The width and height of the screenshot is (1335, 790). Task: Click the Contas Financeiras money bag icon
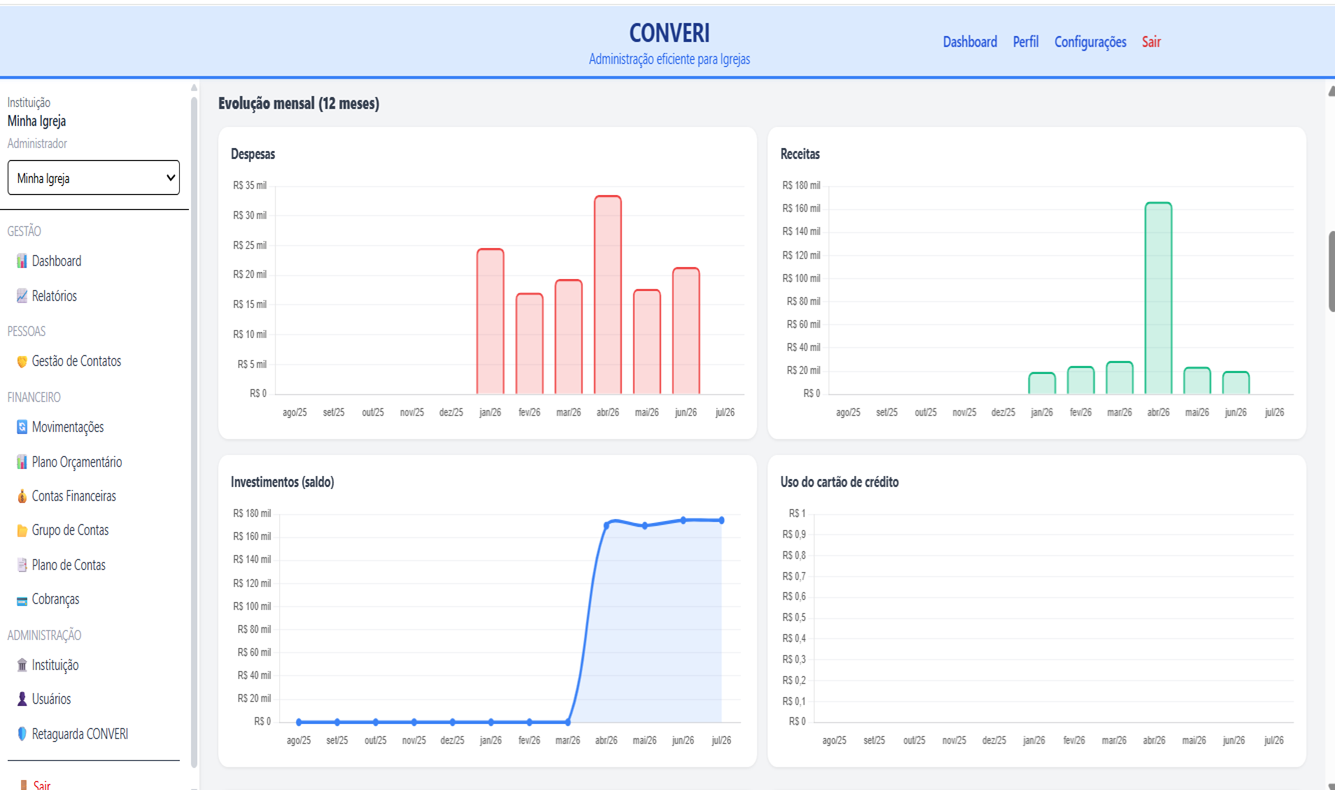coord(22,496)
